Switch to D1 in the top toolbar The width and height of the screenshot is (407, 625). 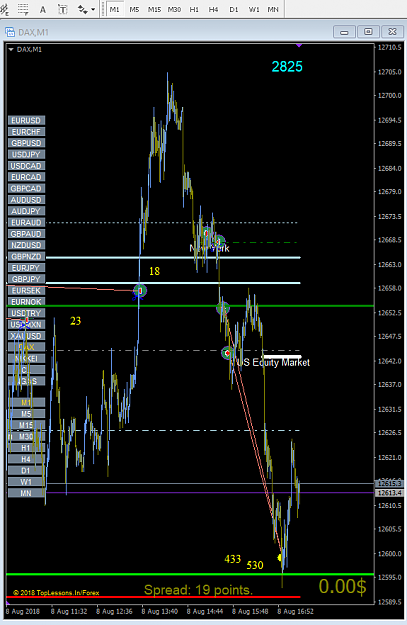tap(234, 9)
